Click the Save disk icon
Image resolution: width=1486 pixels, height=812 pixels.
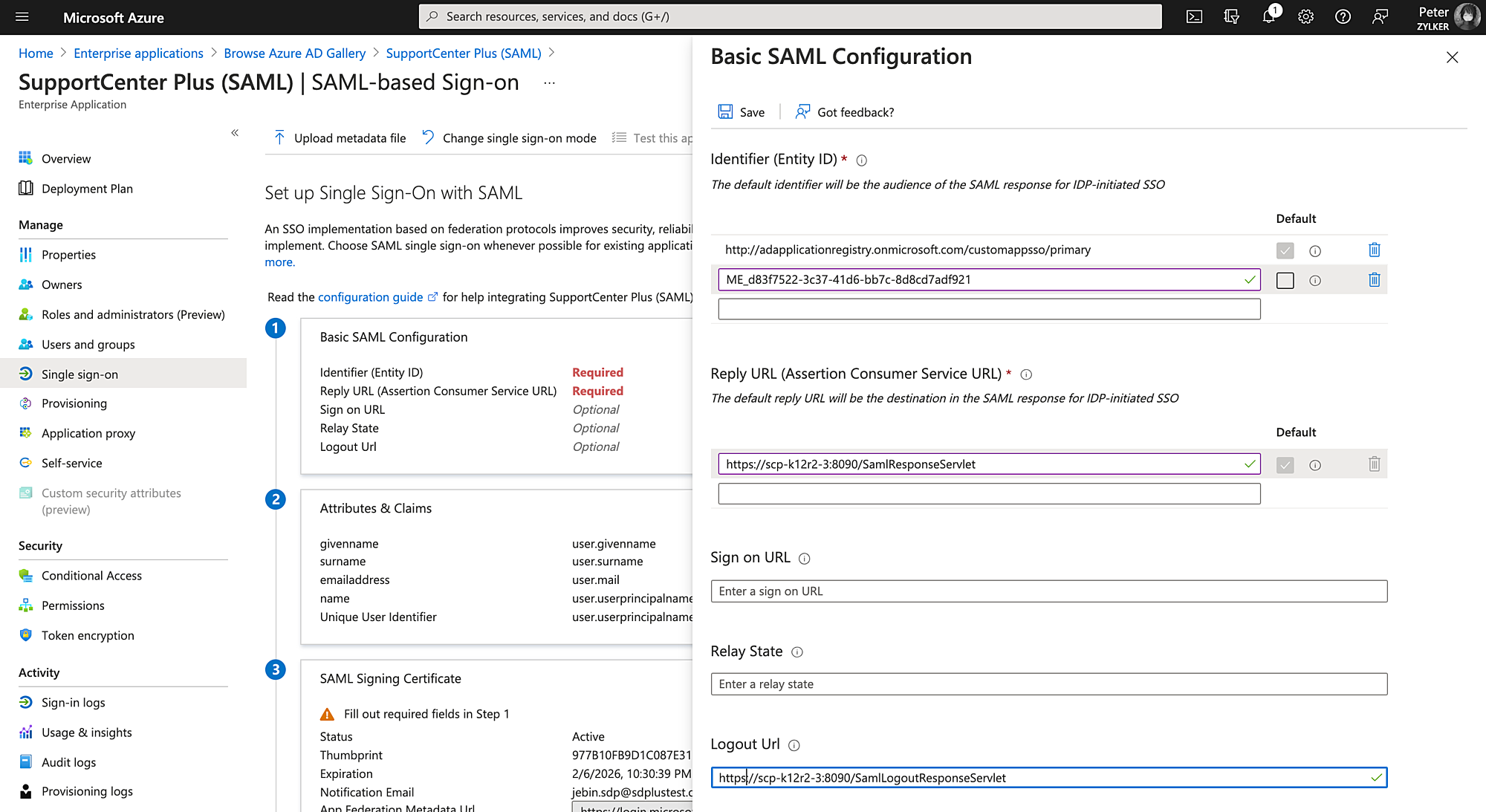[x=725, y=111]
